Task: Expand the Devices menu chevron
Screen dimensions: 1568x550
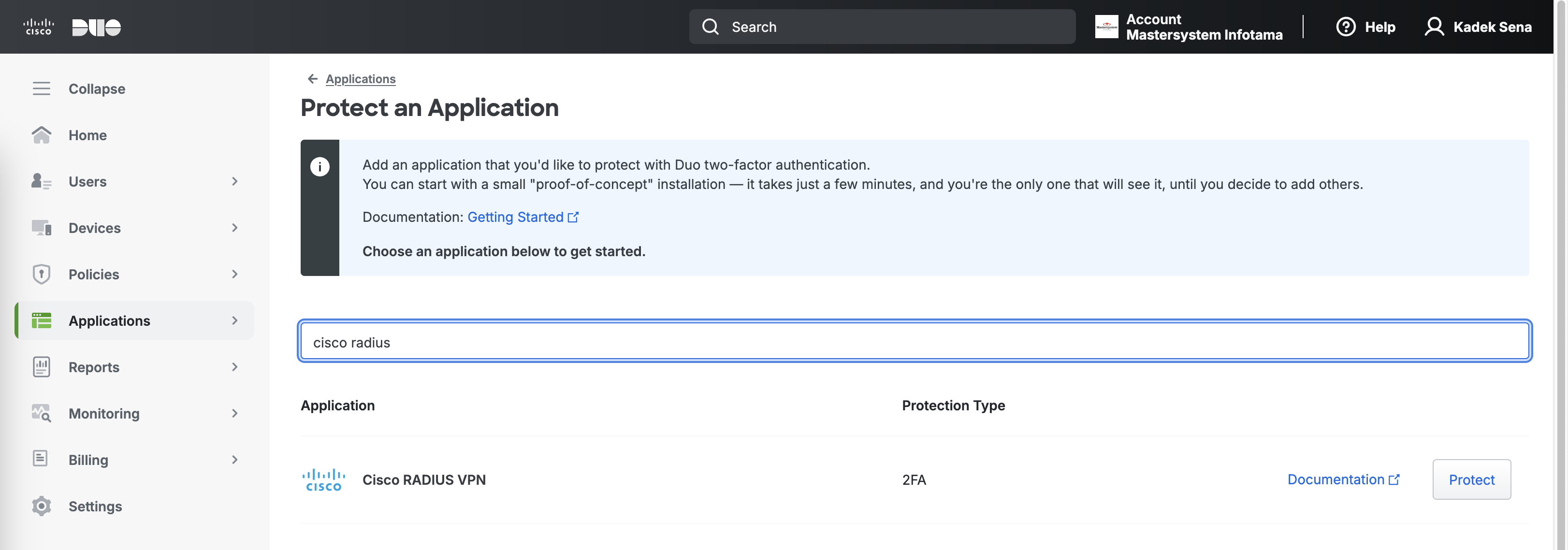Action: pos(235,228)
